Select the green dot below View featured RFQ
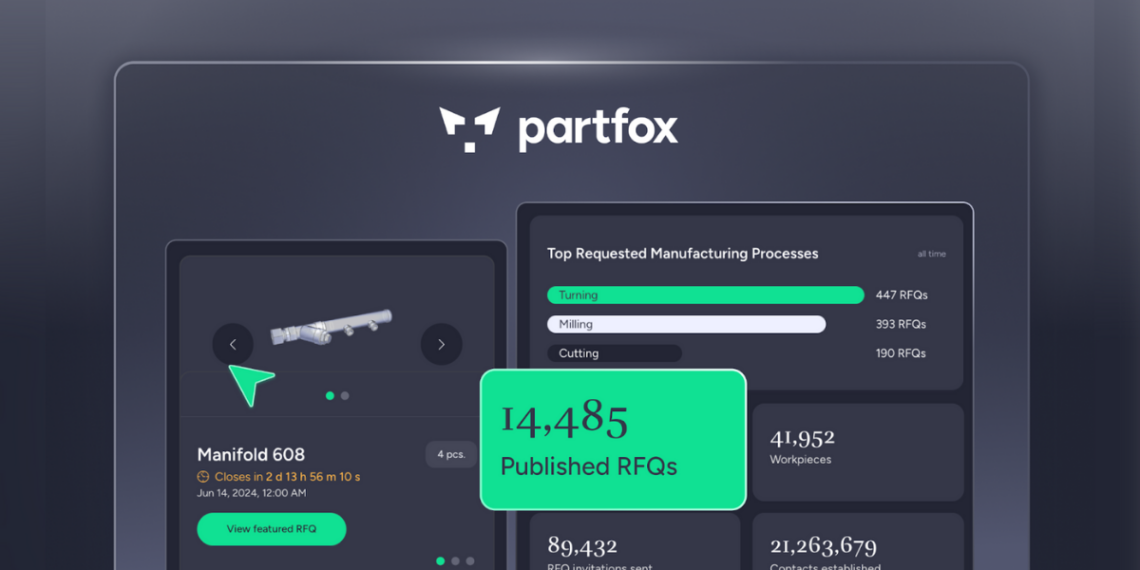This screenshot has width=1140, height=570. point(440,561)
